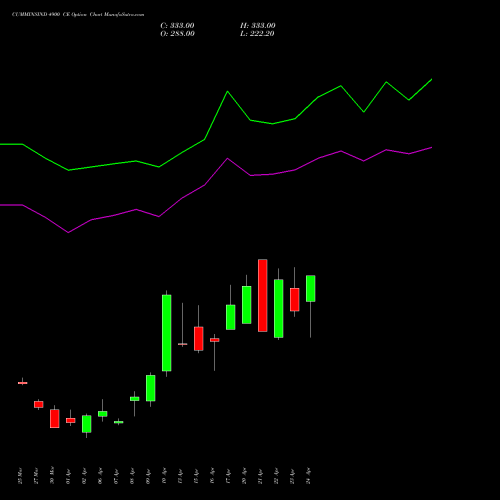Click the 15 Apr date label
Image resolution: width=500 pixels, height=500 pixels.
point(196,476)
